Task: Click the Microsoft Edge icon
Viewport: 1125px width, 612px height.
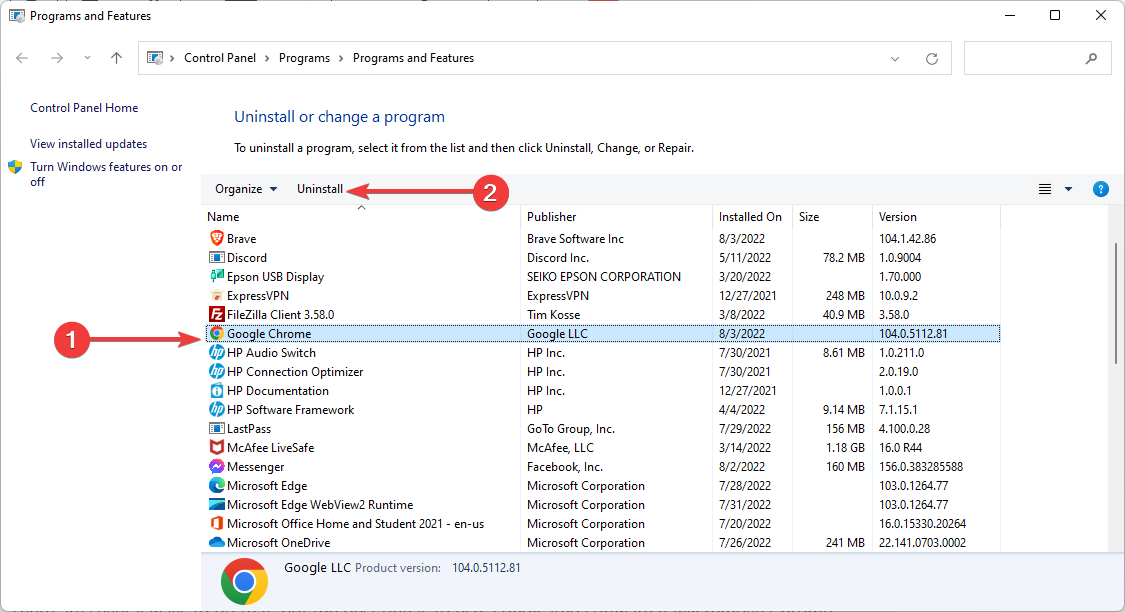Action: (x=216, y=486)
